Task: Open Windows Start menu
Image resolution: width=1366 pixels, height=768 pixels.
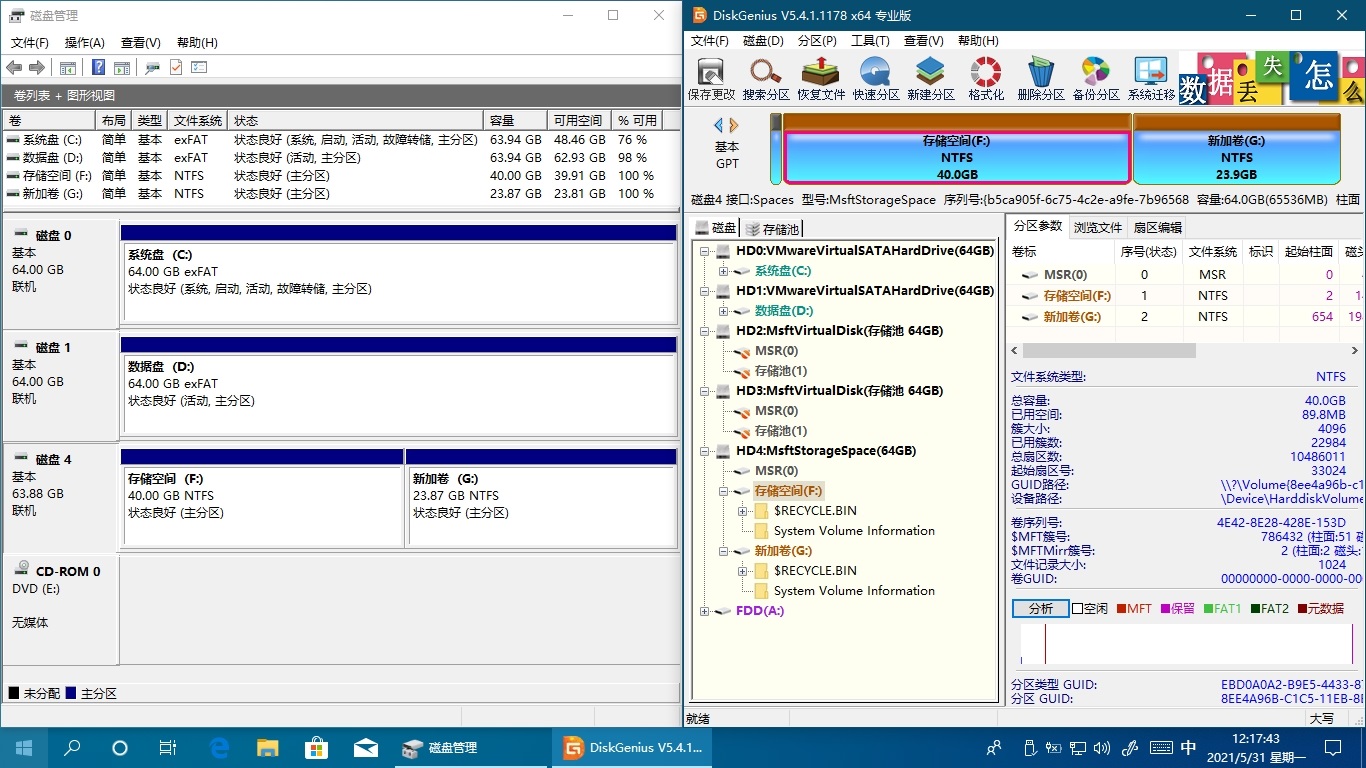Action: (24, 747)
